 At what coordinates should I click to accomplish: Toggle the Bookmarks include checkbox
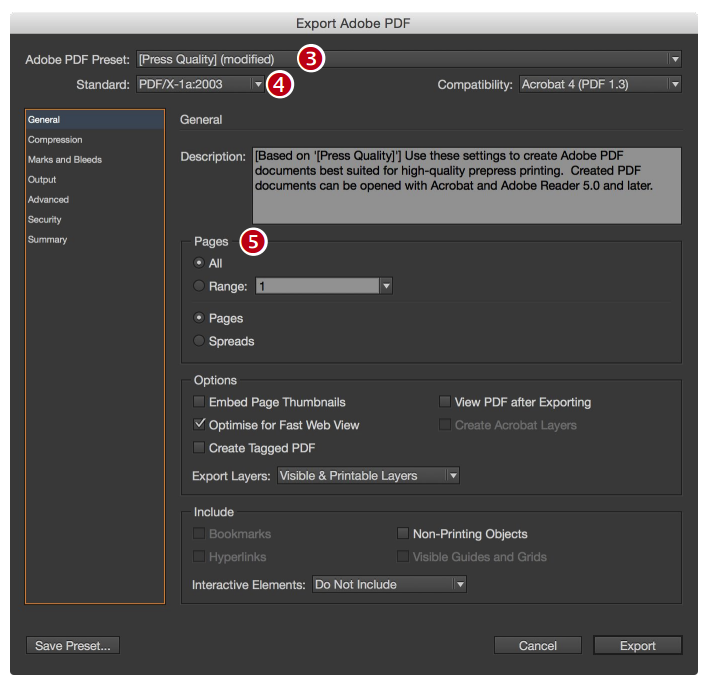(199, 534)
